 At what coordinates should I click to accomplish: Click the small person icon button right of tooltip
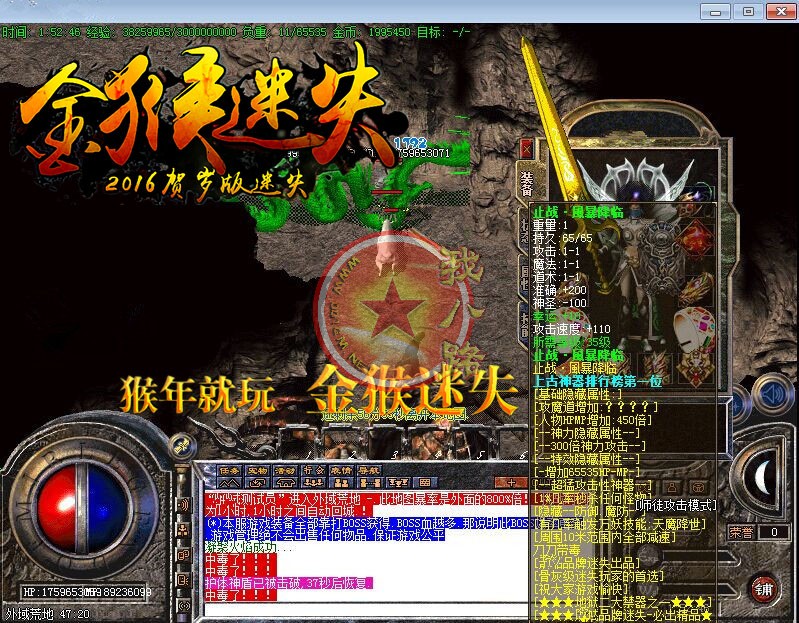coord(672,487)
